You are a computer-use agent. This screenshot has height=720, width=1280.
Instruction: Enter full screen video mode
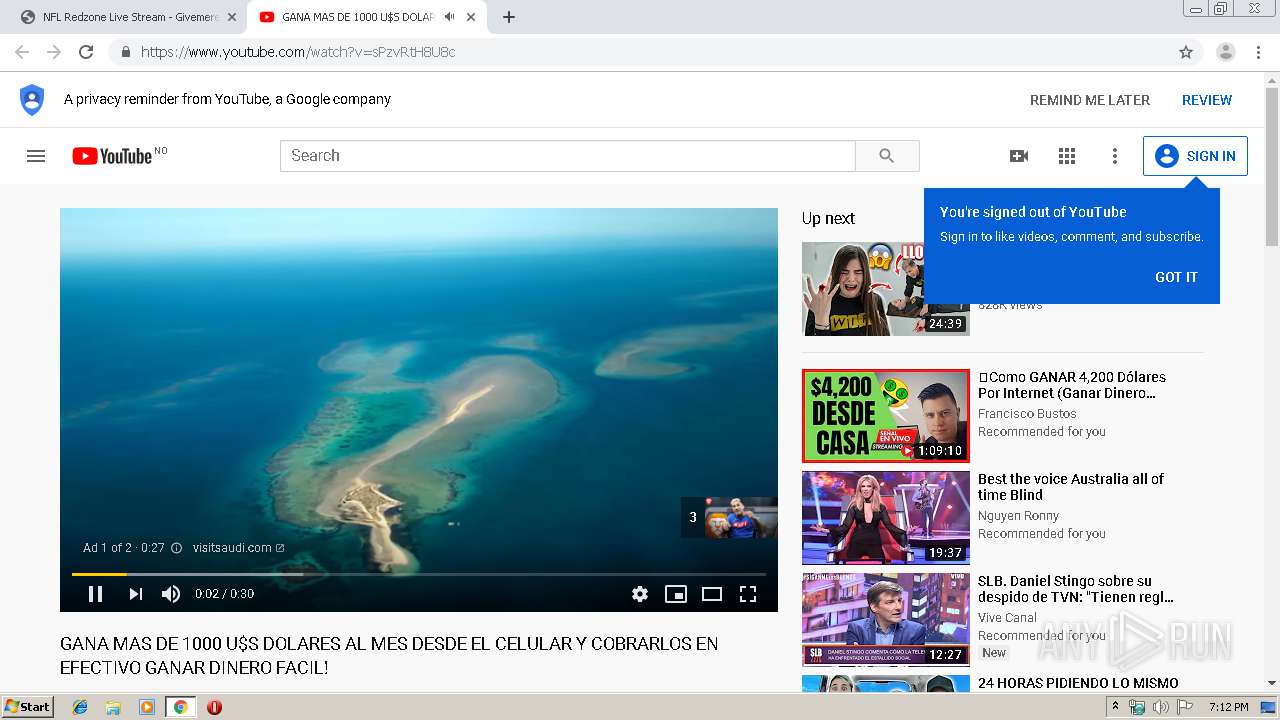[x=748, y=594]
